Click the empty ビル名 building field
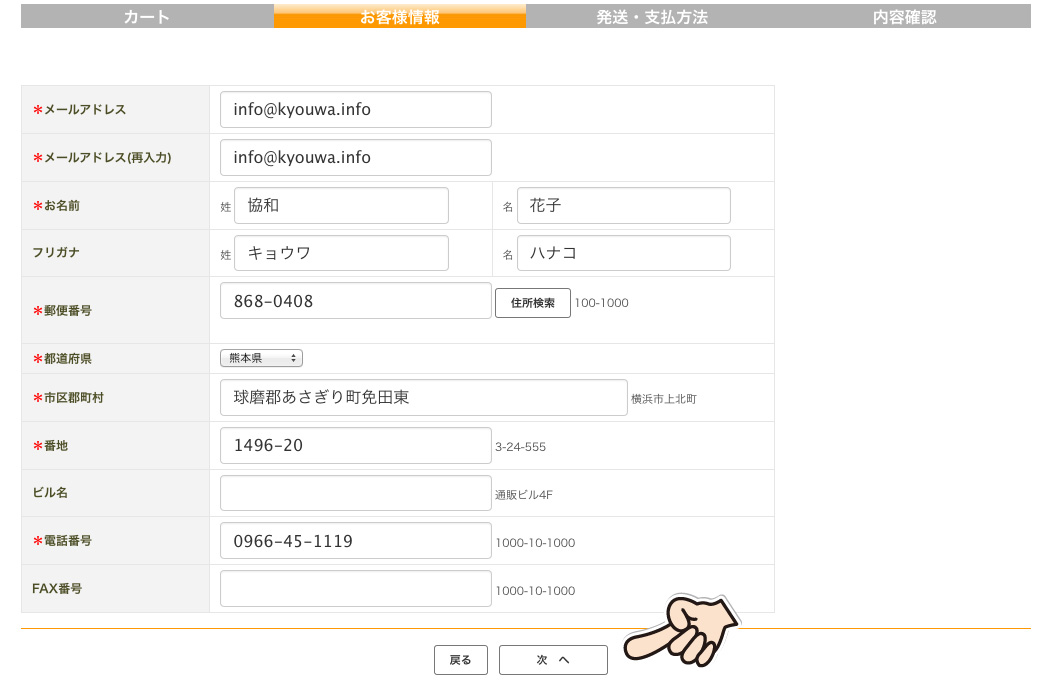 (355, 493)
